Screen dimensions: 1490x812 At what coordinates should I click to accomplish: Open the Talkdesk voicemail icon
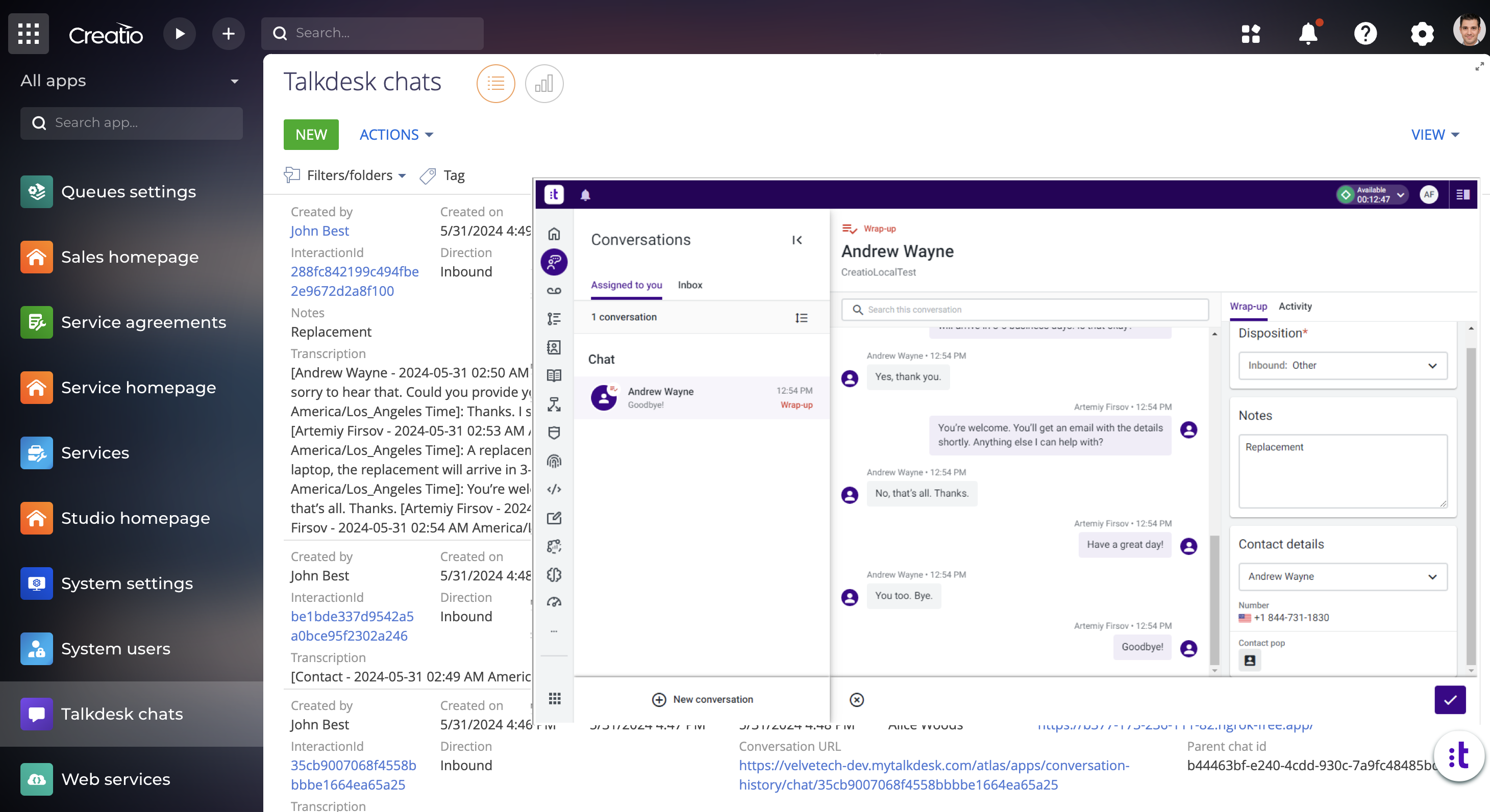554,291
